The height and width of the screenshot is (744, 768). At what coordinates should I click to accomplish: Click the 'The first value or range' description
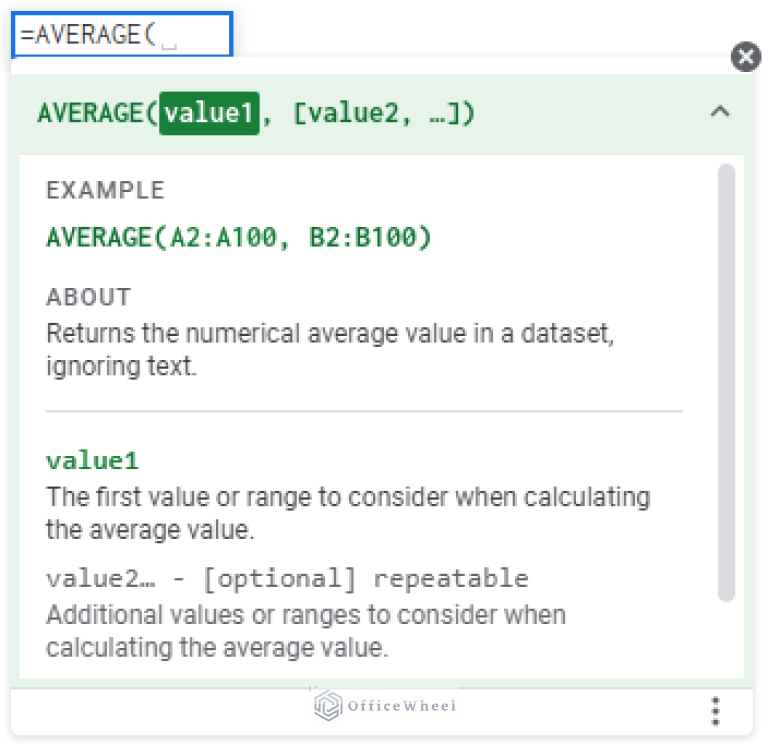coord(348,513)
